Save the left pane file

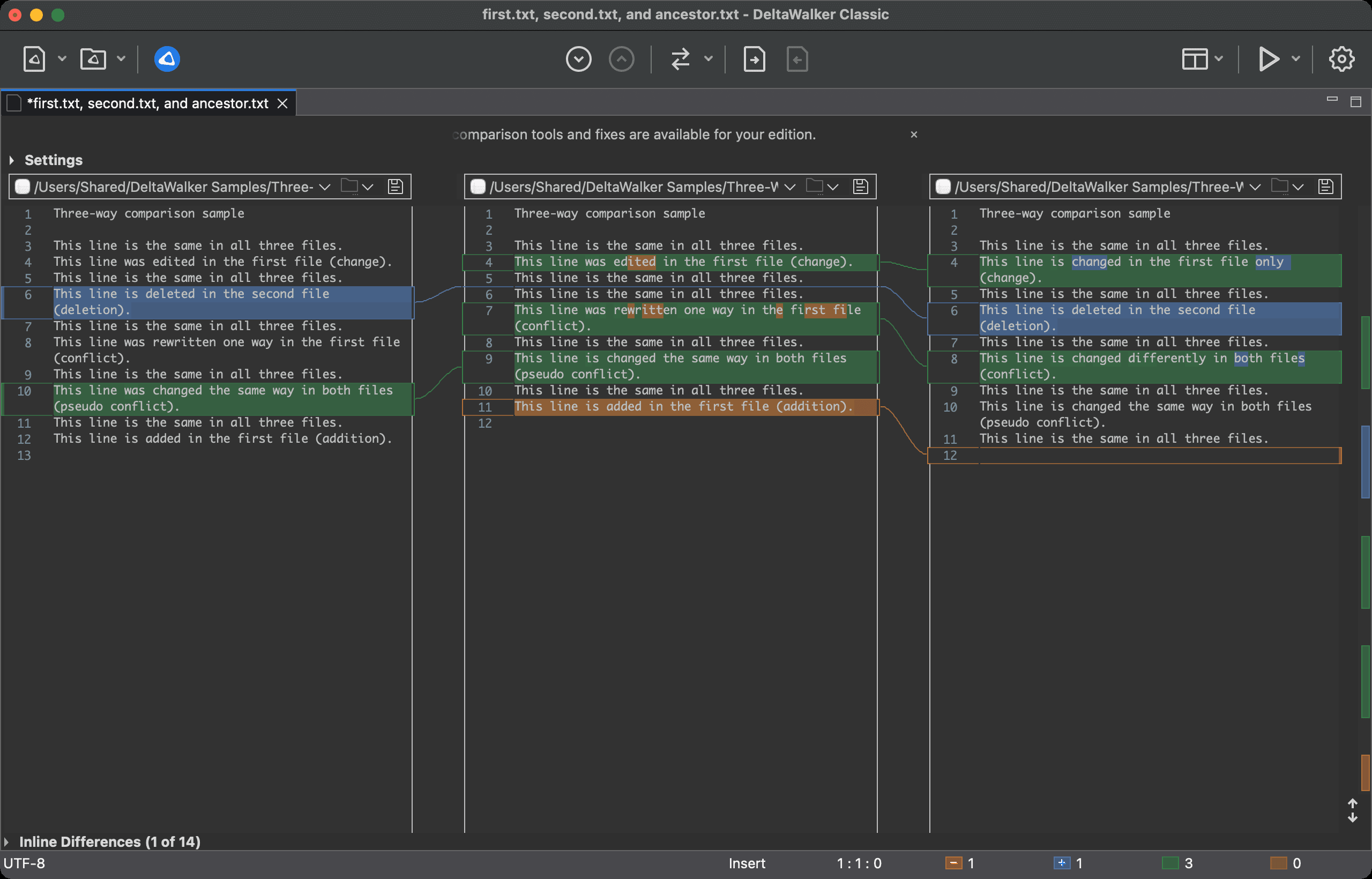coord(396,187)
